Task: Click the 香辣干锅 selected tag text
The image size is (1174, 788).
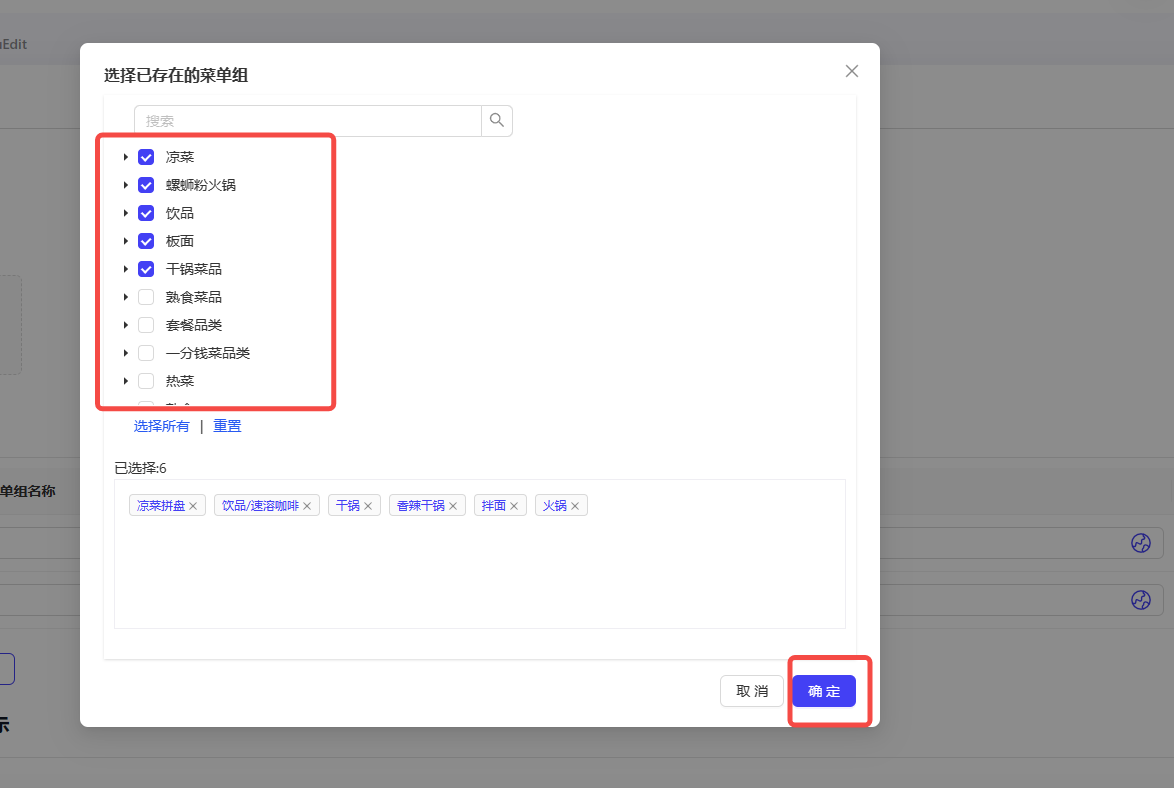Action: [x=421, y=506]
